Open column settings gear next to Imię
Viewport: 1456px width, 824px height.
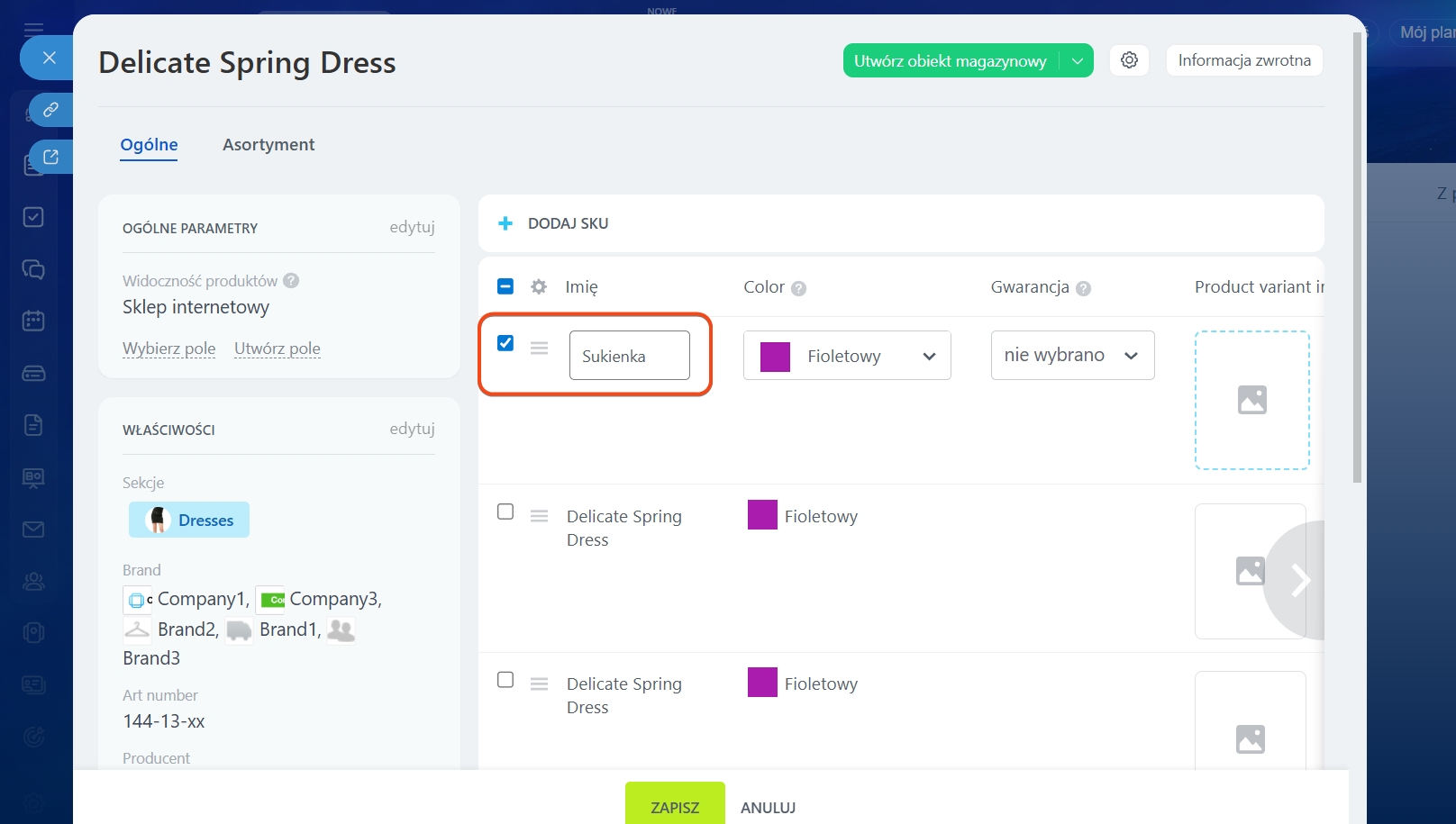(539, 287)
